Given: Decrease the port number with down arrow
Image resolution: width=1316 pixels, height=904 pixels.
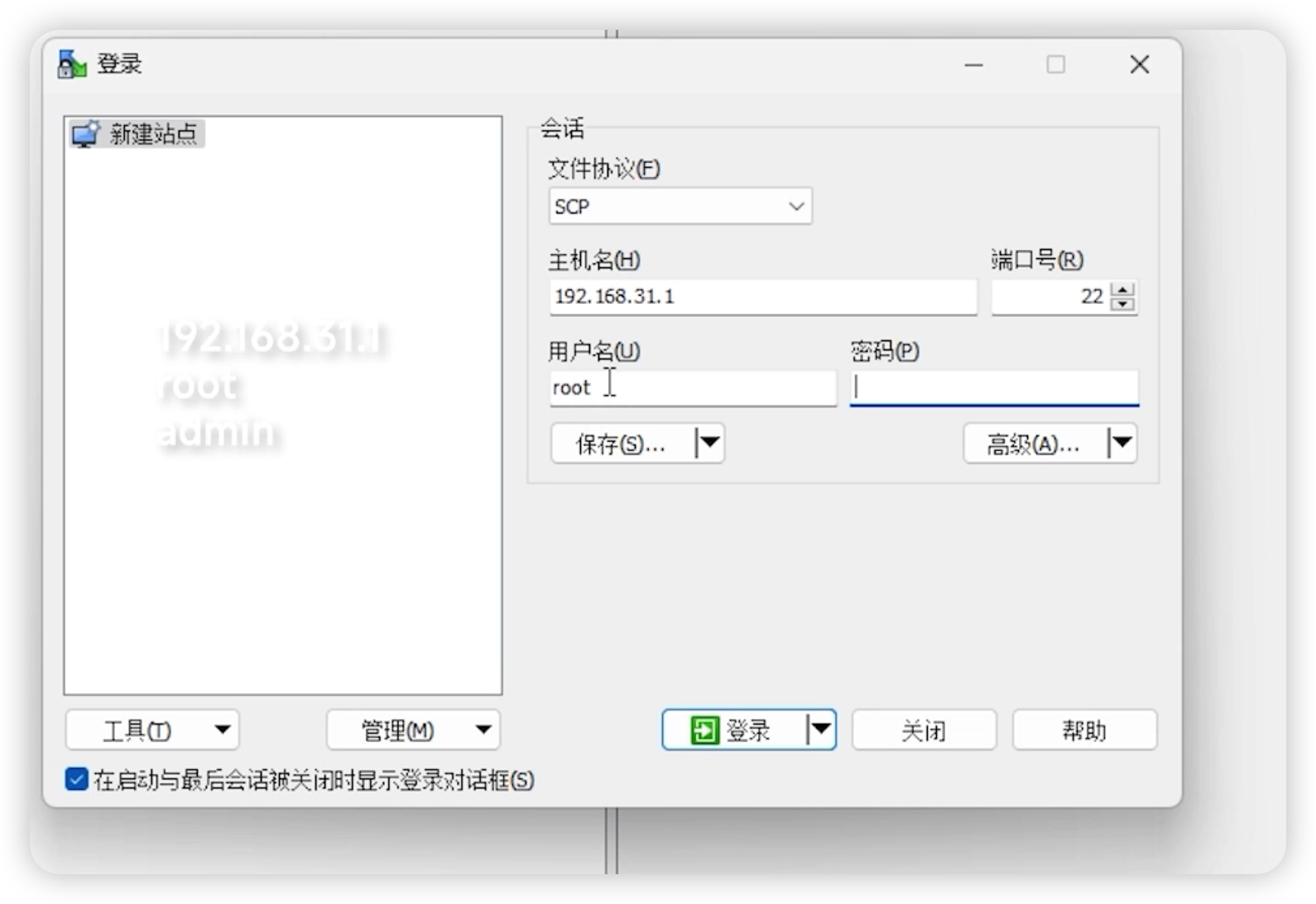Looking at the screenshot, I should click(1123, 304).
